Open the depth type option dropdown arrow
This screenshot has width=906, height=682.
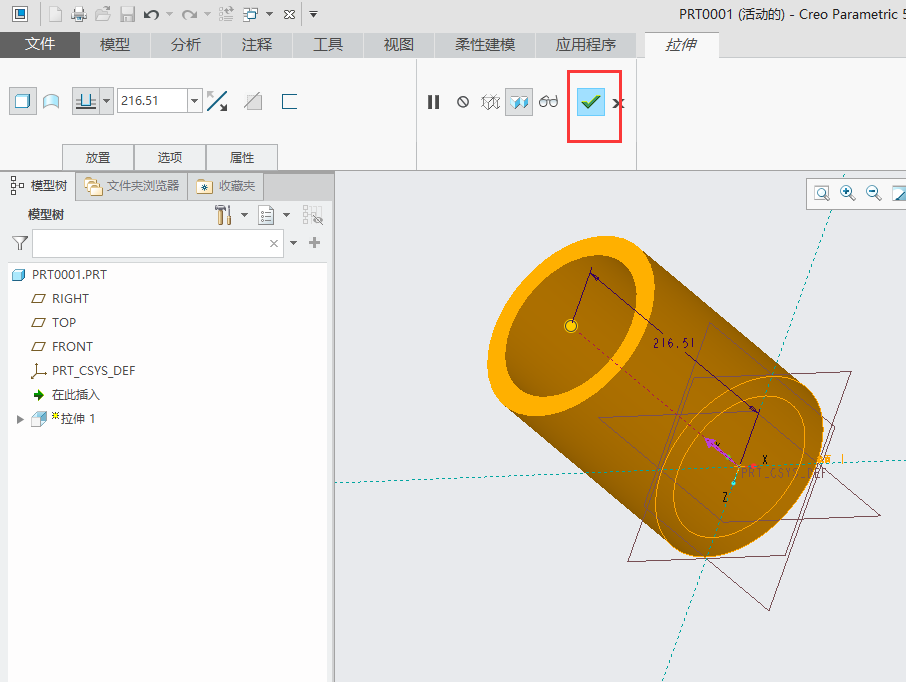106,101
